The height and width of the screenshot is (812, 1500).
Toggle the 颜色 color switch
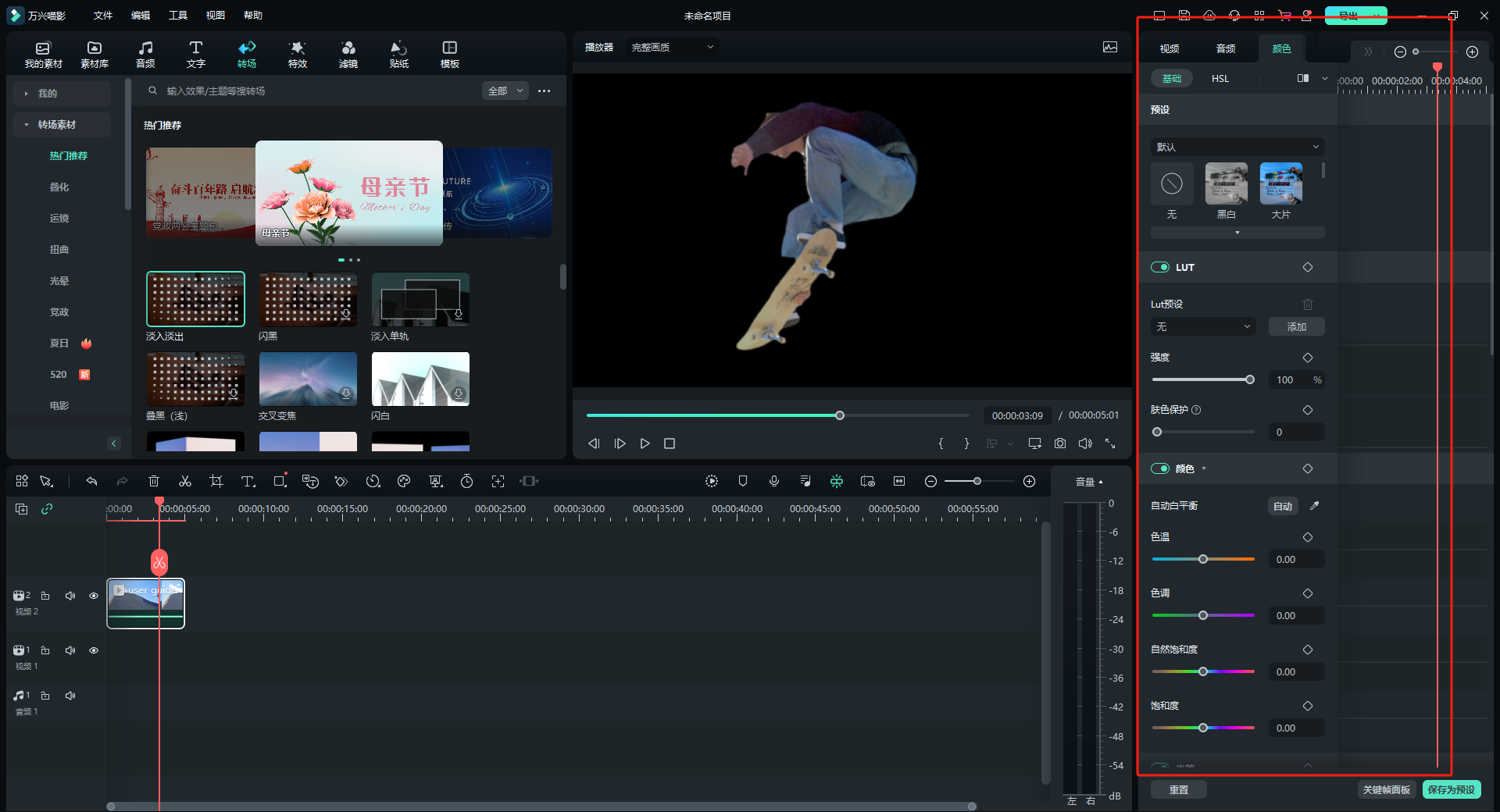point(1160,468)
